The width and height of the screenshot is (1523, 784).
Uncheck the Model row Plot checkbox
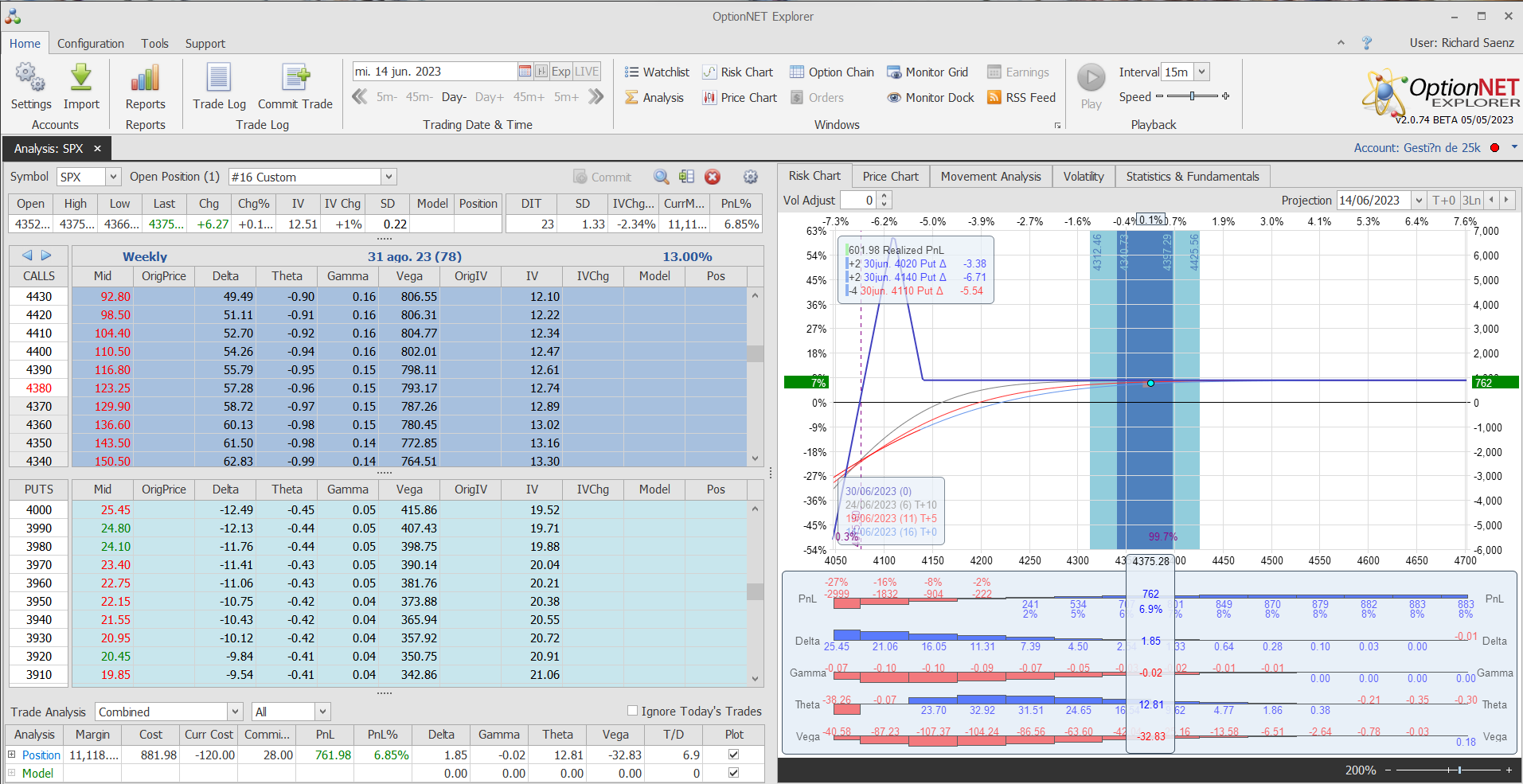(x=733, y=773)
